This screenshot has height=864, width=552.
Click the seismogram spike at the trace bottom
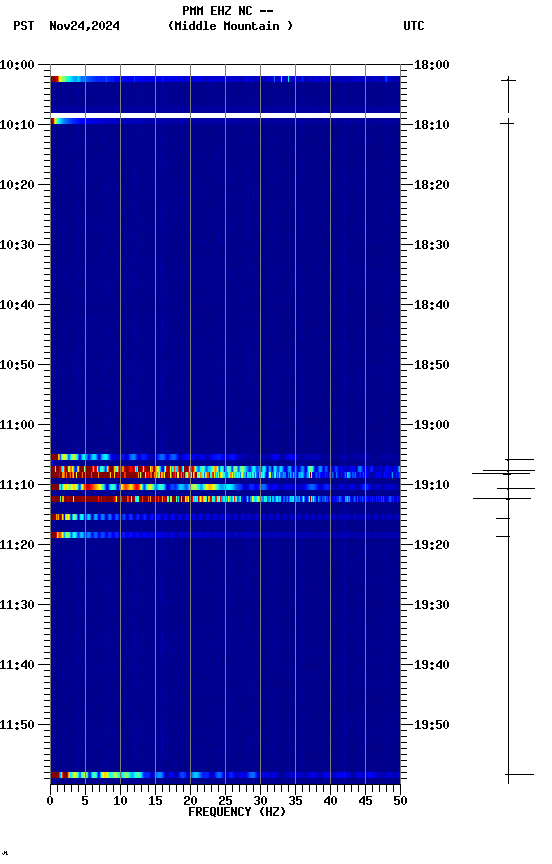pyautogui.click(x=519, y=774)
